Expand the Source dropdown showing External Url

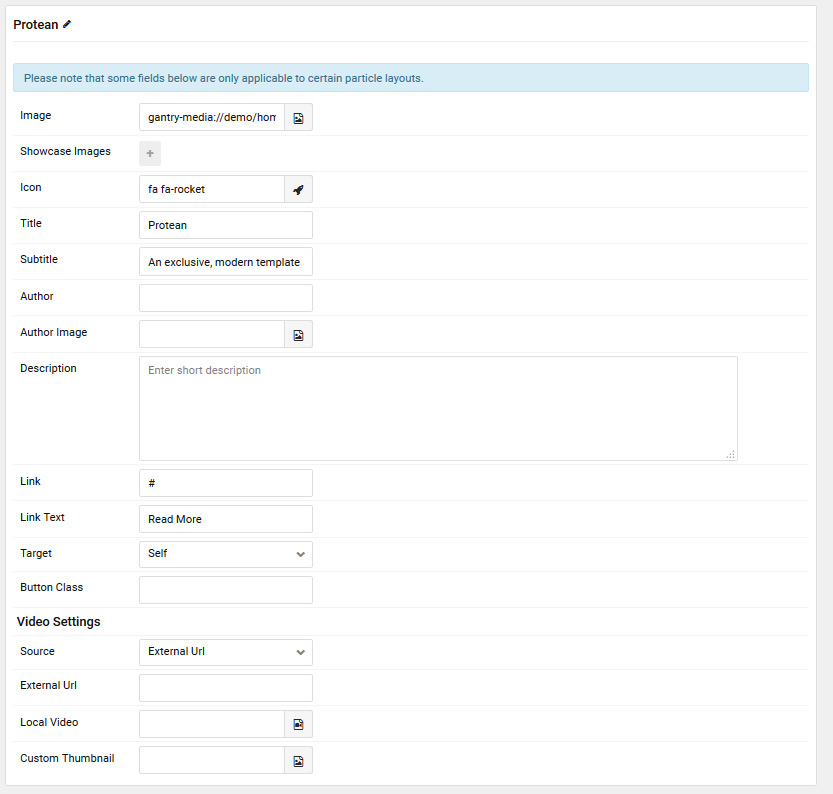point(226,652)
